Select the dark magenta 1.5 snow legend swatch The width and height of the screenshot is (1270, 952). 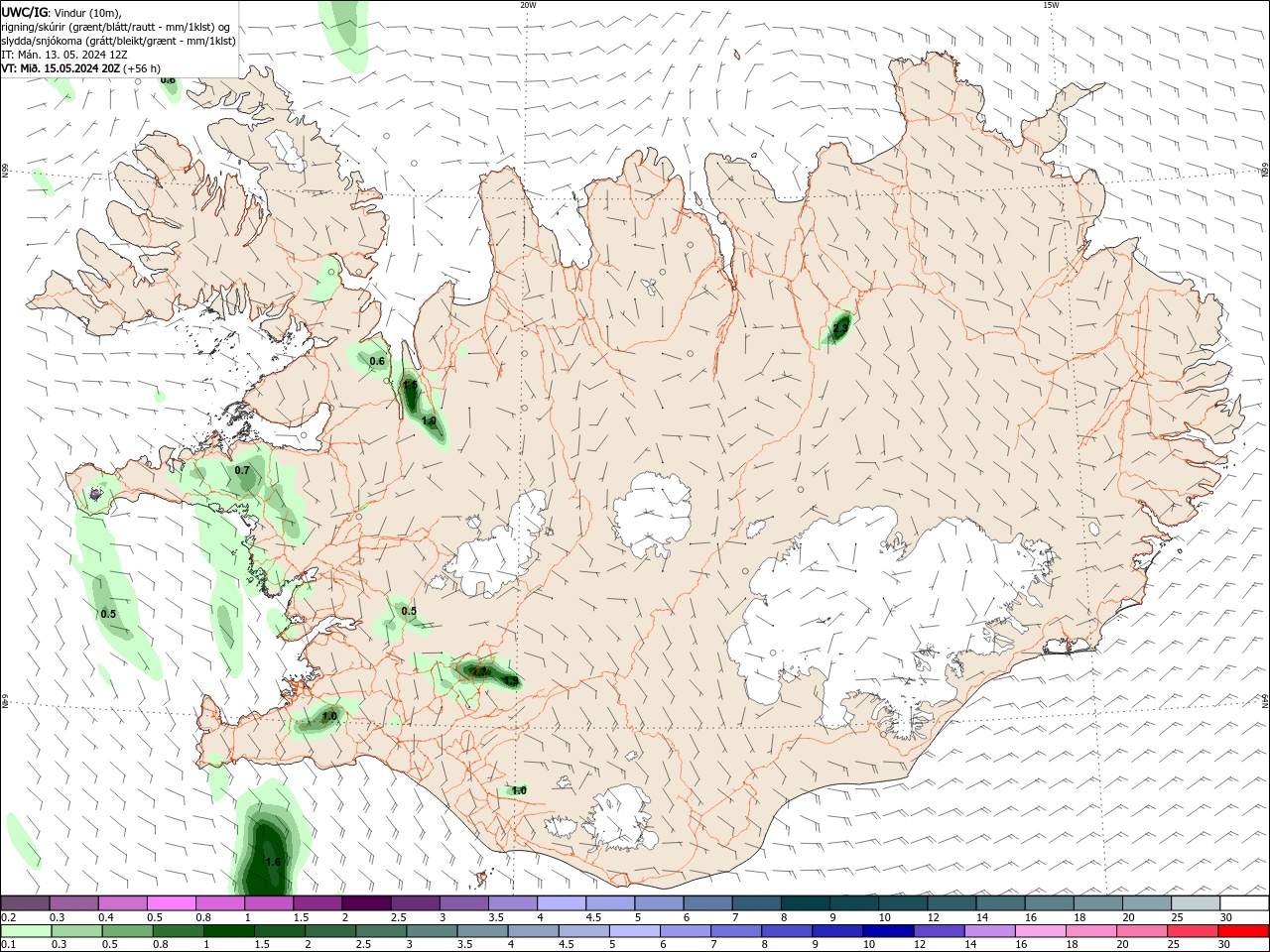point(317,903)
